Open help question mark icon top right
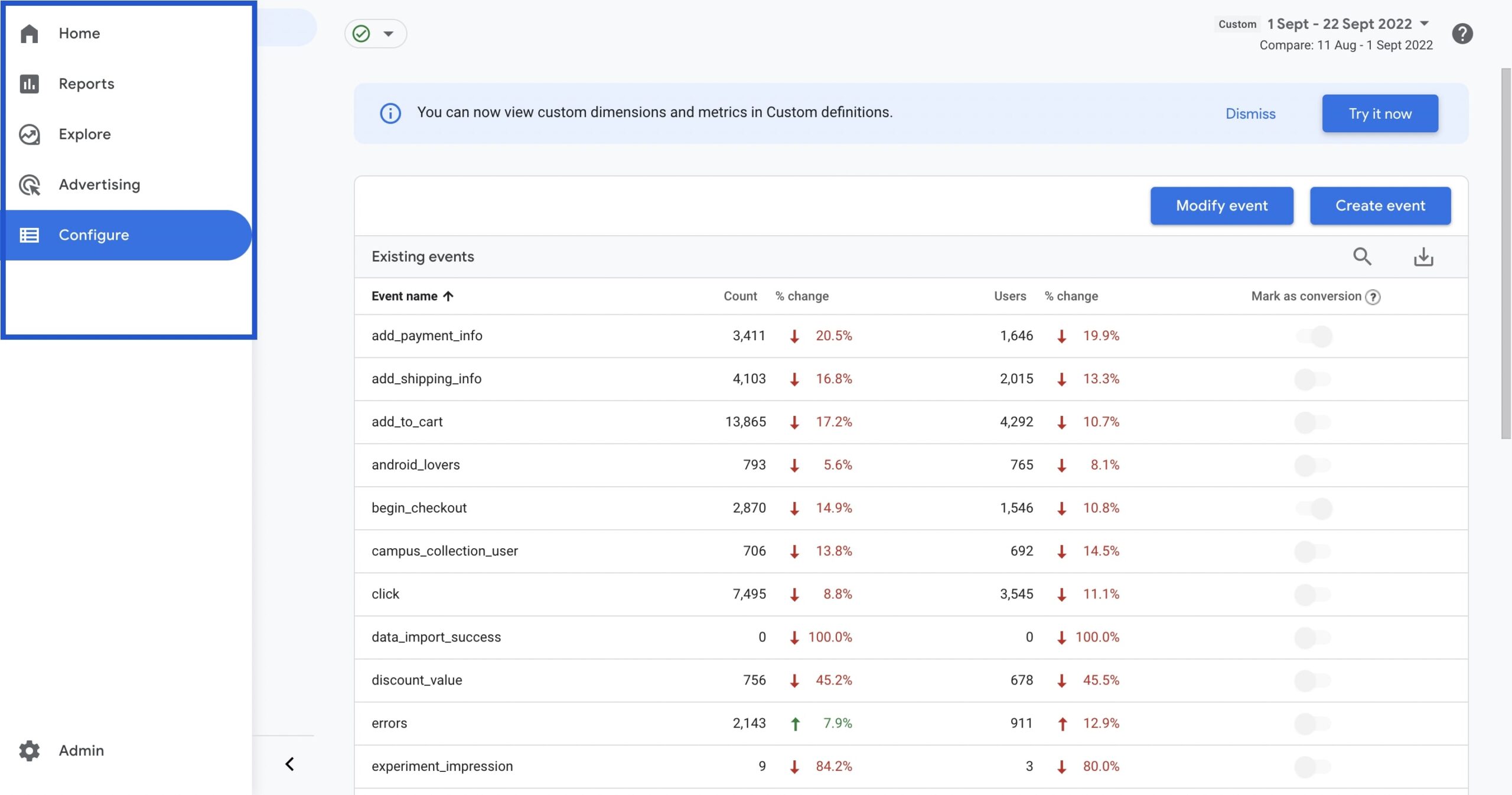The height and width of the screenshot is (795, 1512). tap(1462, 34)
